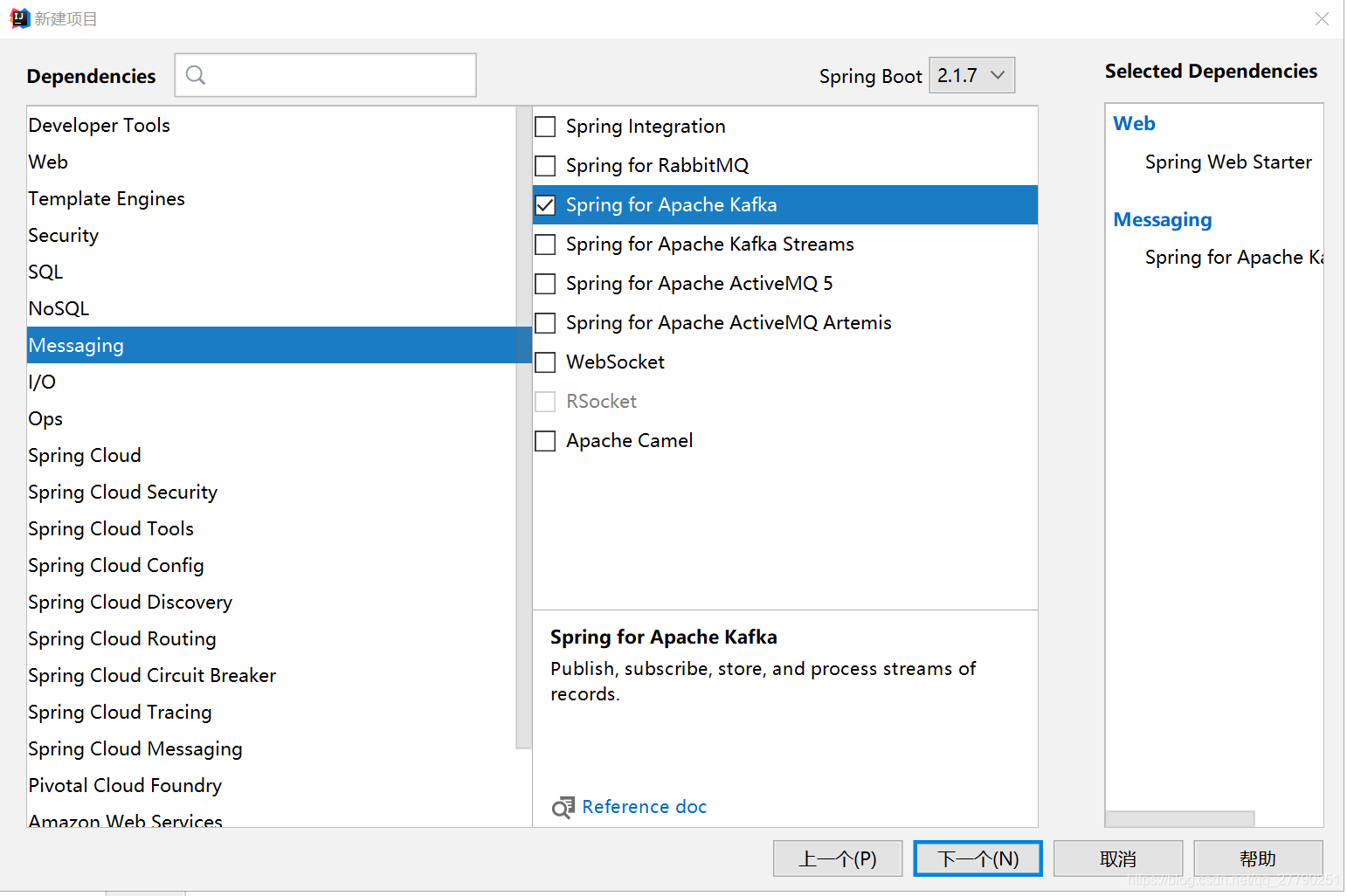Click the Reference doc icon
The image size is (1347, 896).
click(x=563, y=807)
